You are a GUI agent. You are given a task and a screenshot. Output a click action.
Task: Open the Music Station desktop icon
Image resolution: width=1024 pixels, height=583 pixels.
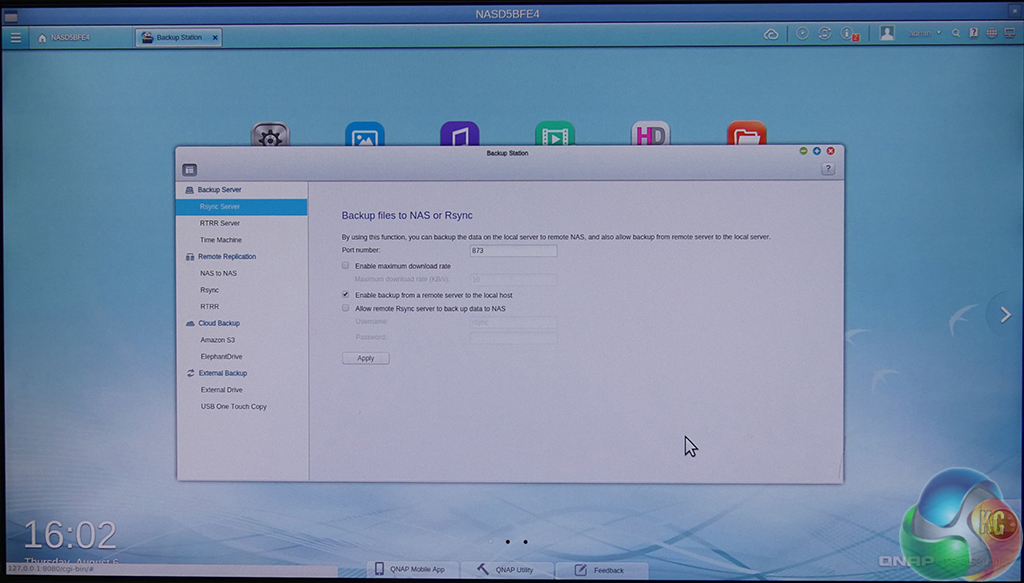click(460, 134)
